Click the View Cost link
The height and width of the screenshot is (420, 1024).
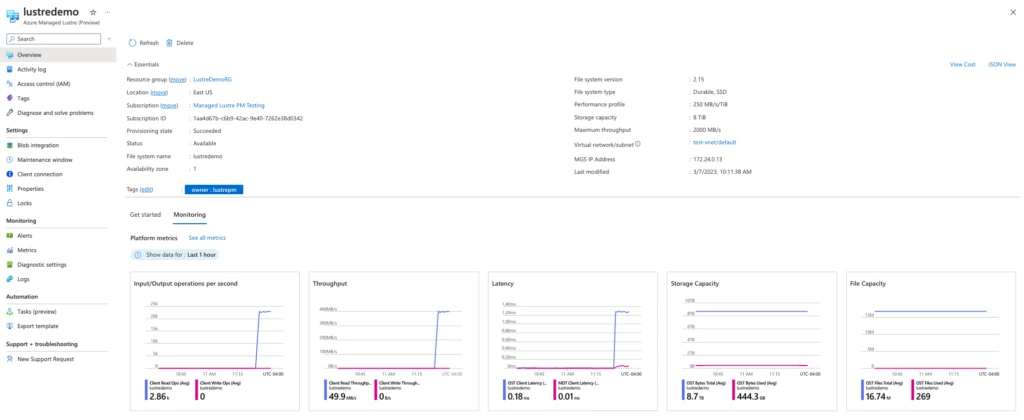pos(963,65)
